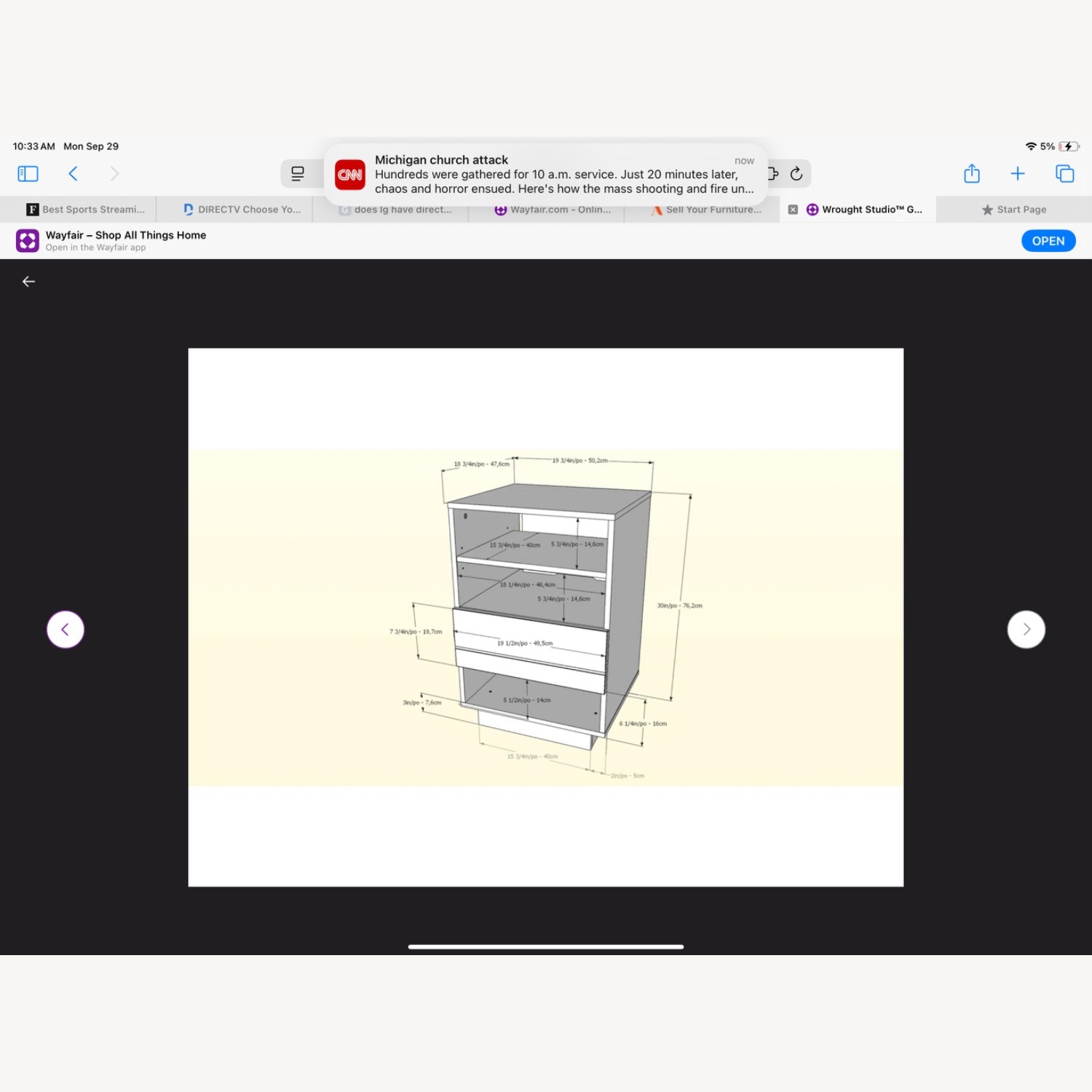Open the Start Page tab

(x=1013, y=210)
